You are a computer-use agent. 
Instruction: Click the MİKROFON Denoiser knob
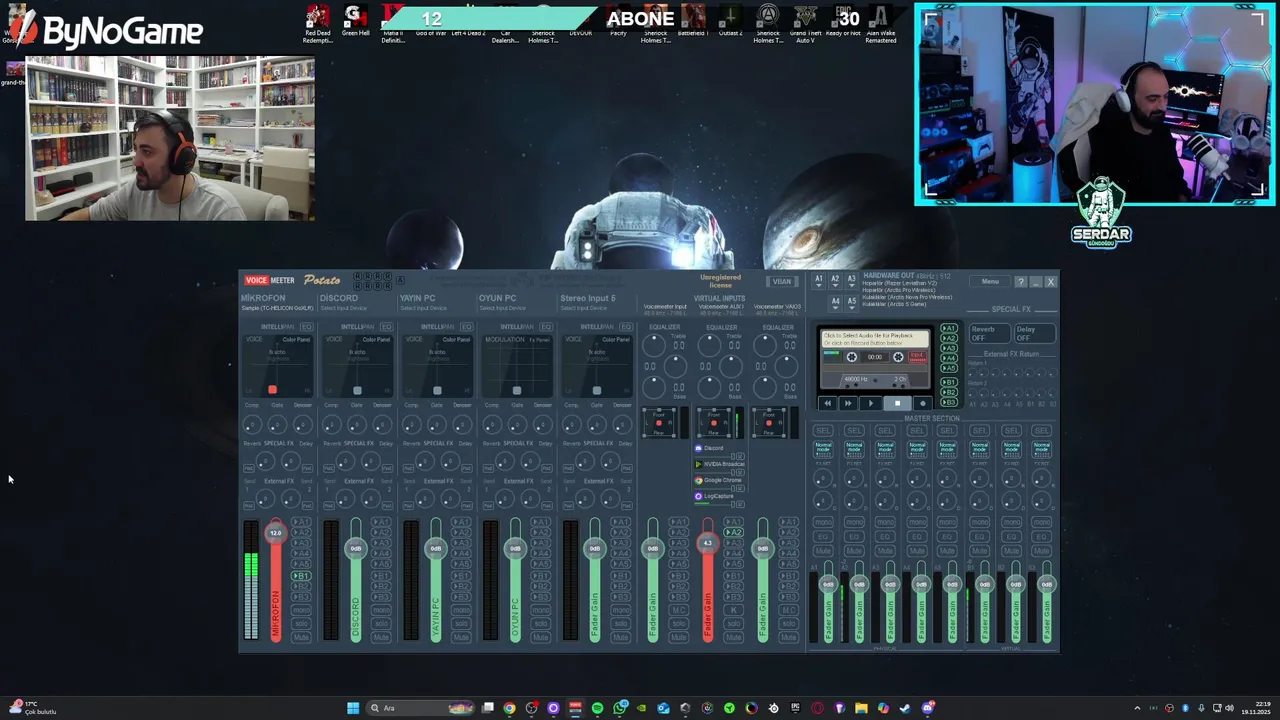tap(302, 425)
